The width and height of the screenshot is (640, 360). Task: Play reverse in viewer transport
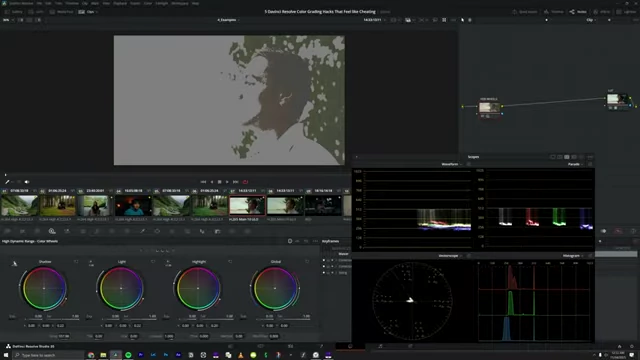click(212, 182)
